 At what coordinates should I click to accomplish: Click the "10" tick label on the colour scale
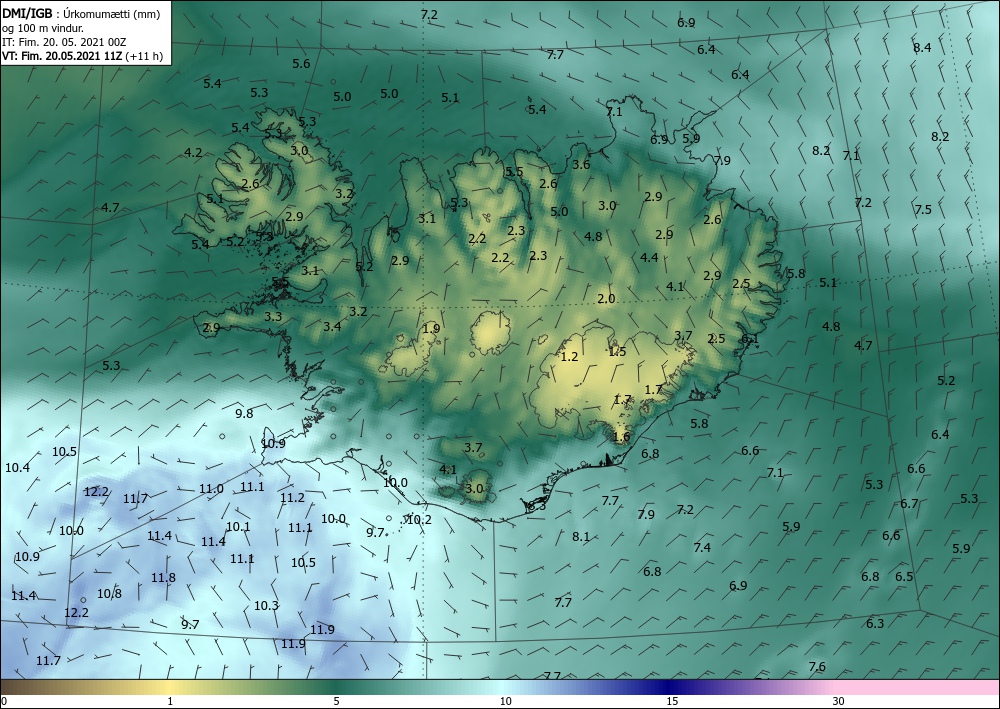click(x=505, y=701)
